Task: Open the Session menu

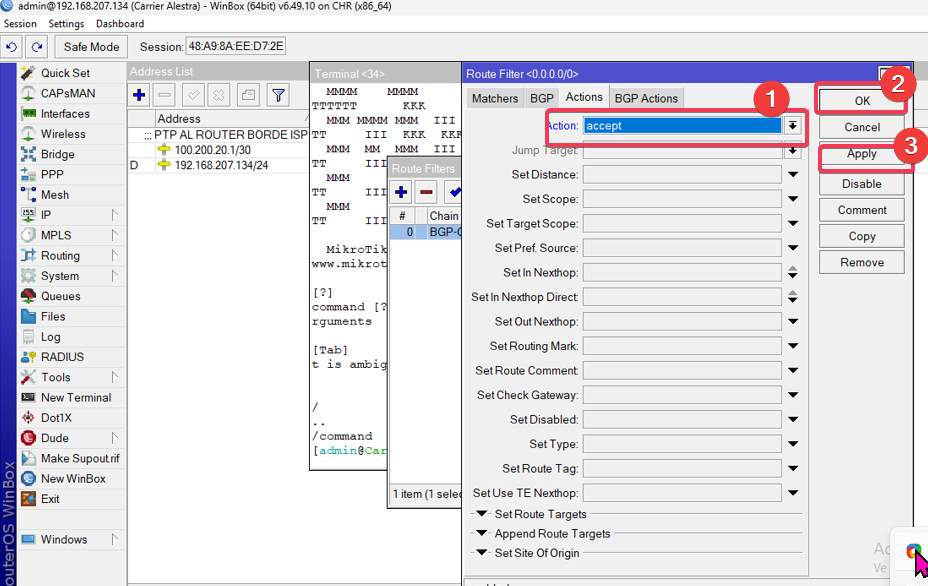Action: coord(20,24)
